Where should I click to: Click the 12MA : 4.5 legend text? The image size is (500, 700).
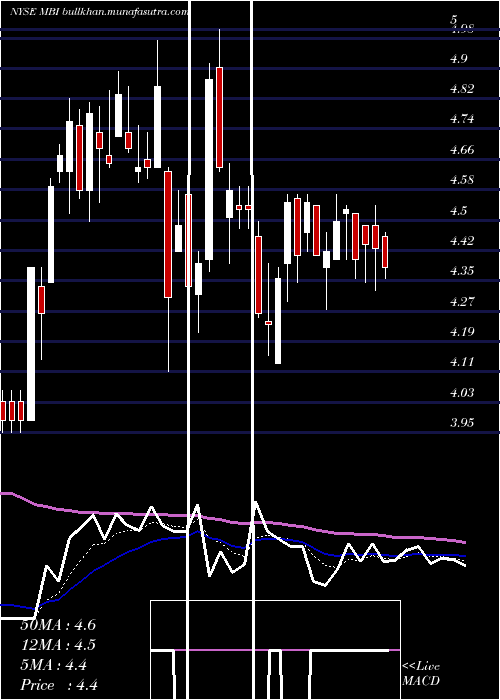coord(58,645)
